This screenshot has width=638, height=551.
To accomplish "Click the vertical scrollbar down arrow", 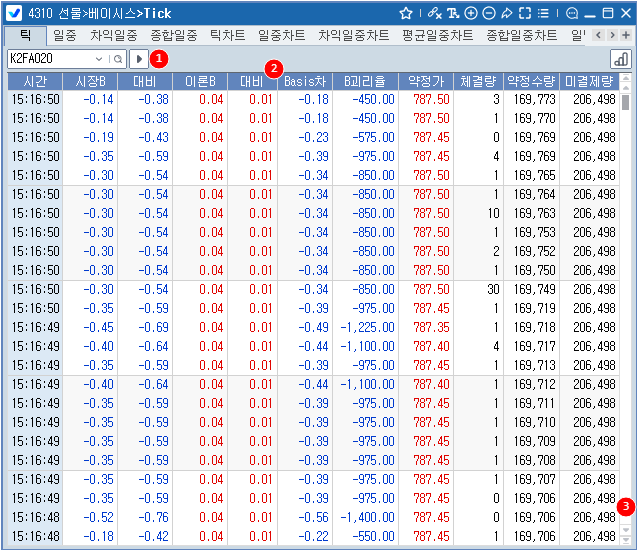I will click(x=625, y=537).
